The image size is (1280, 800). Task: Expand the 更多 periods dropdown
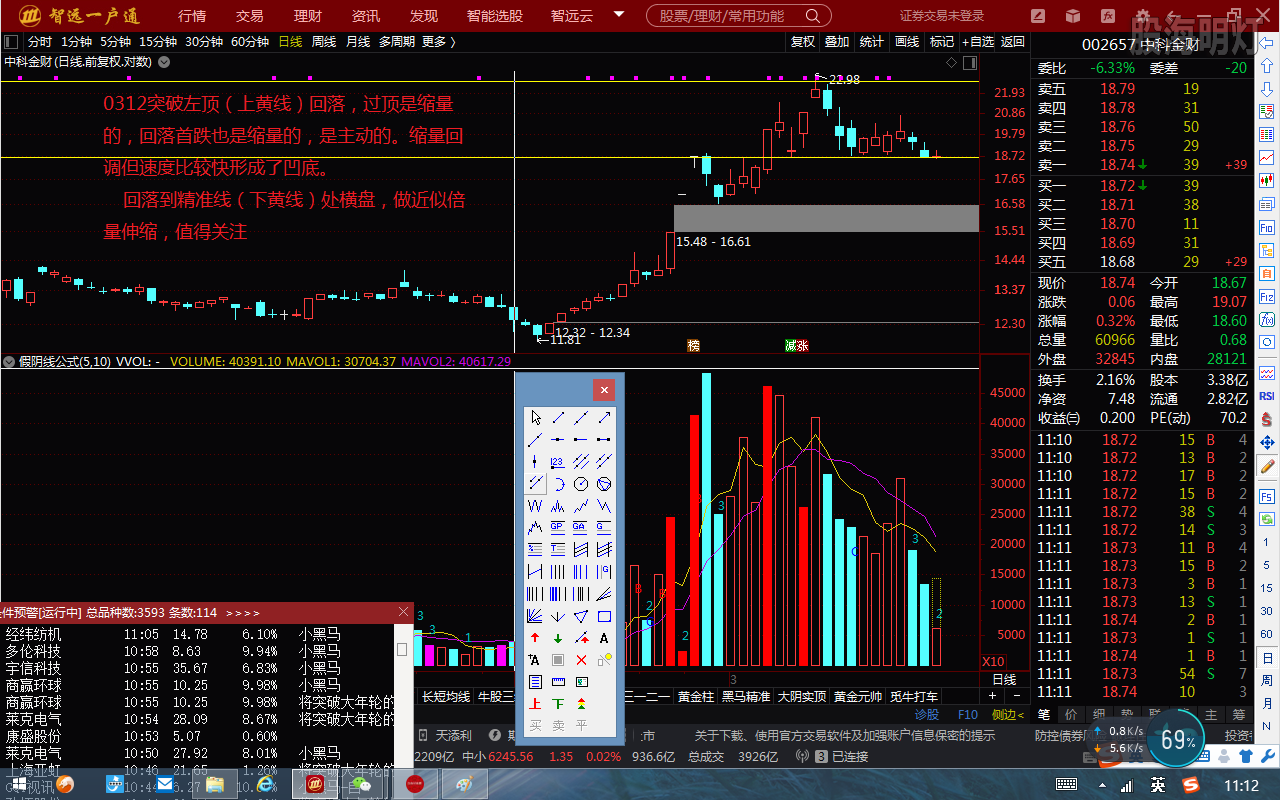[x=439, y=41]
